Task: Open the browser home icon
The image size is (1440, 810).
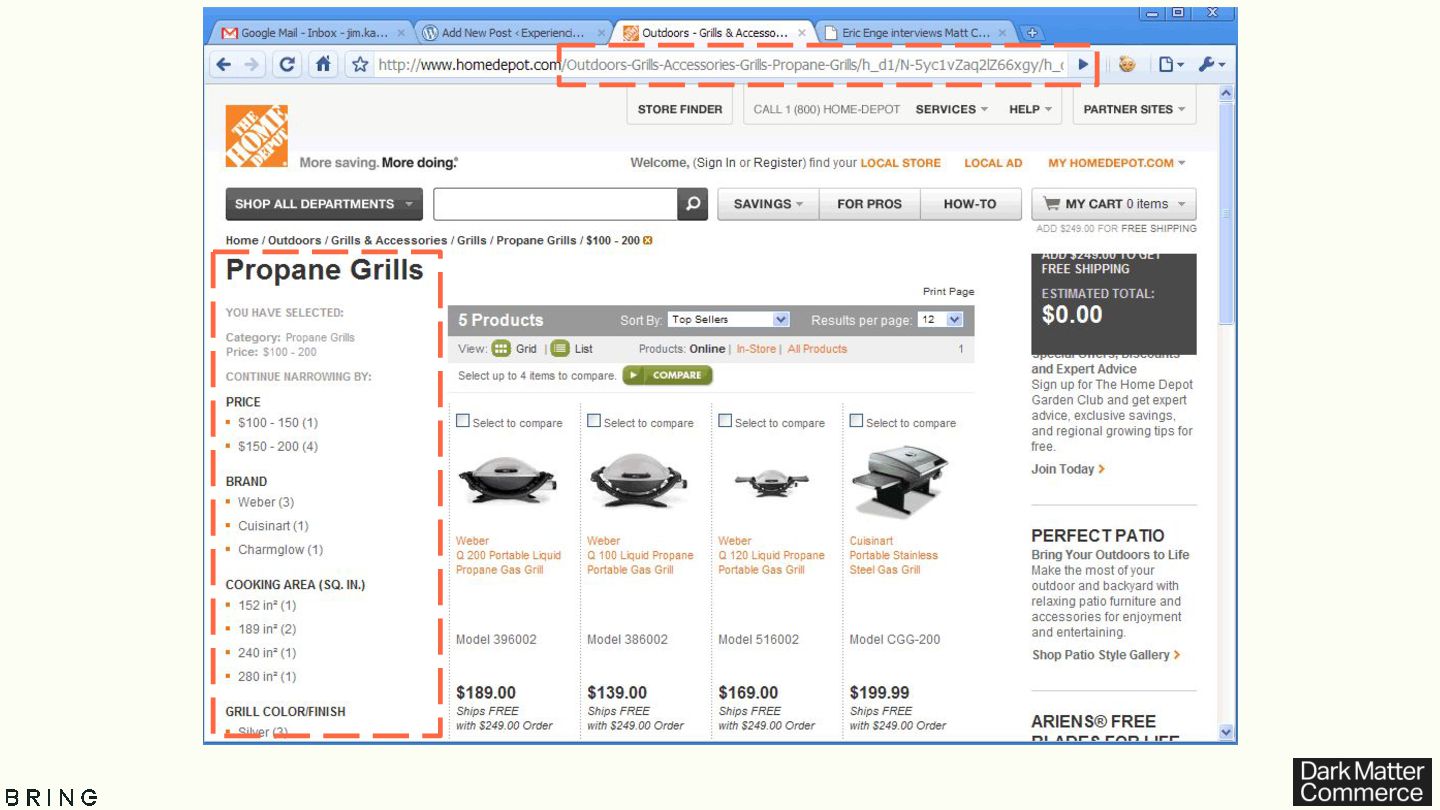Action: point(323,65)
